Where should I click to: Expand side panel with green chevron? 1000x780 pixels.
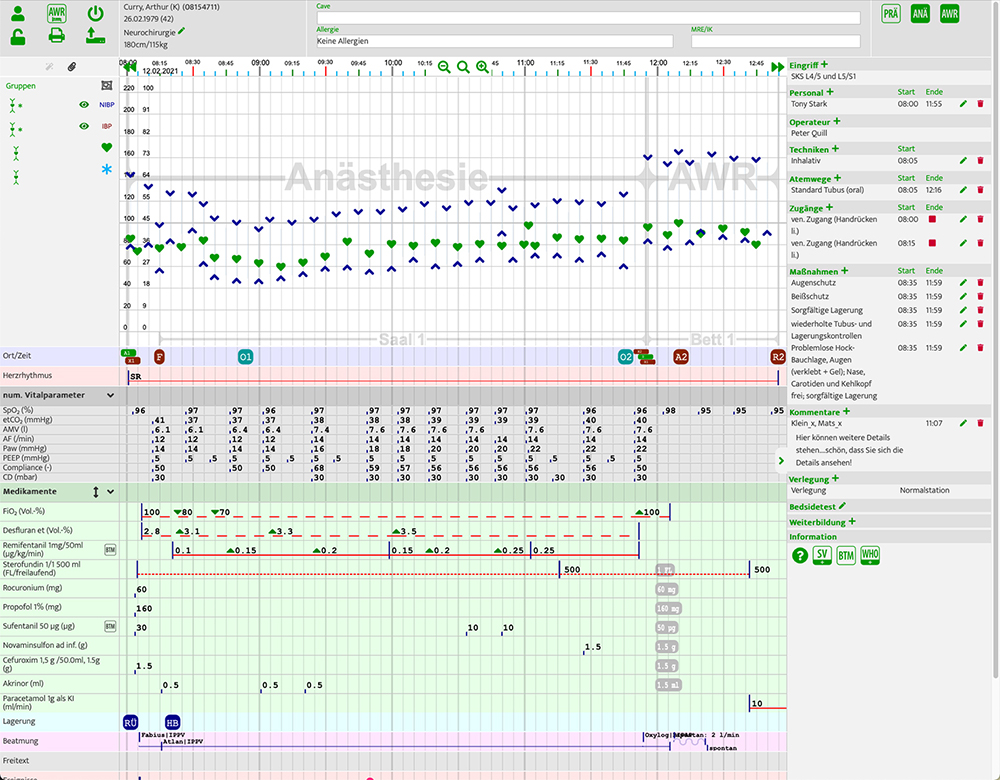[781, 460]
